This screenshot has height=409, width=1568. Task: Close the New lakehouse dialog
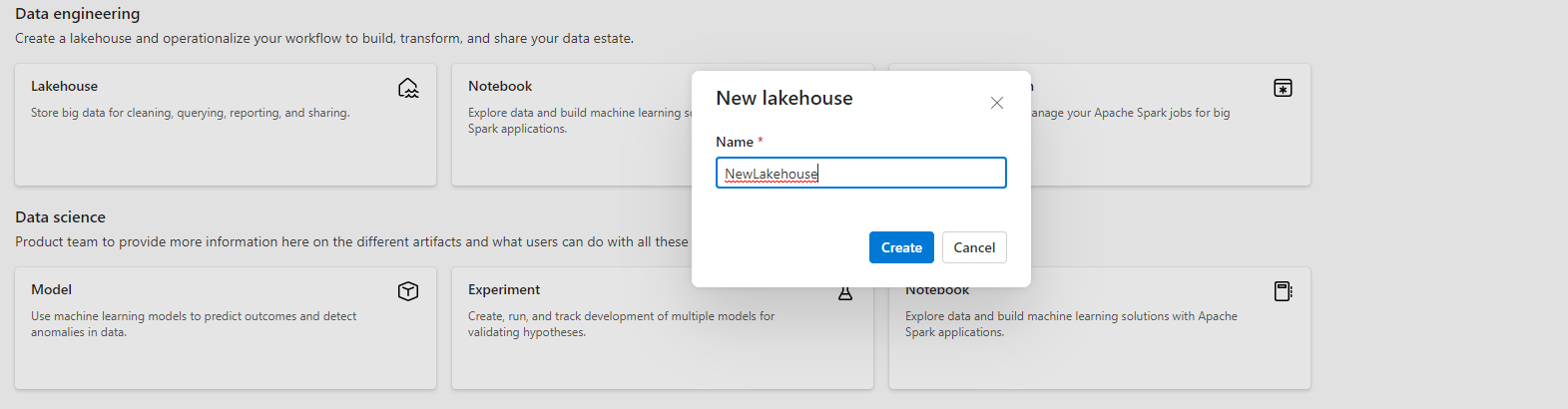[996, 103]
